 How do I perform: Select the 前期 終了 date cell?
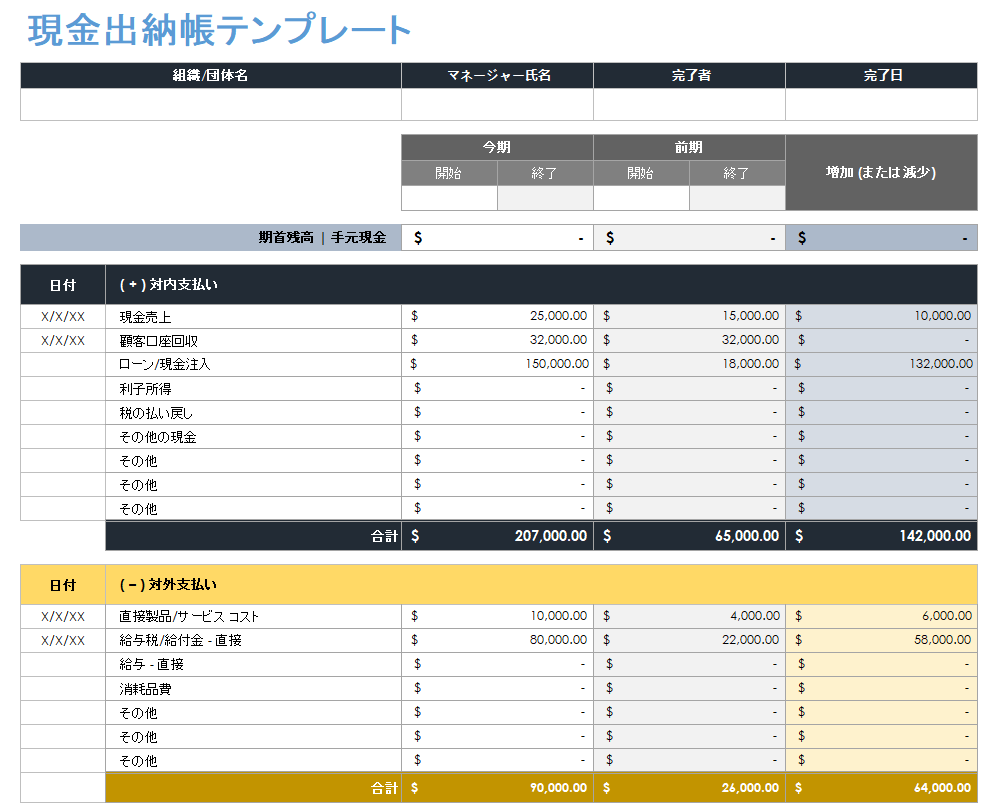point(737,197)
